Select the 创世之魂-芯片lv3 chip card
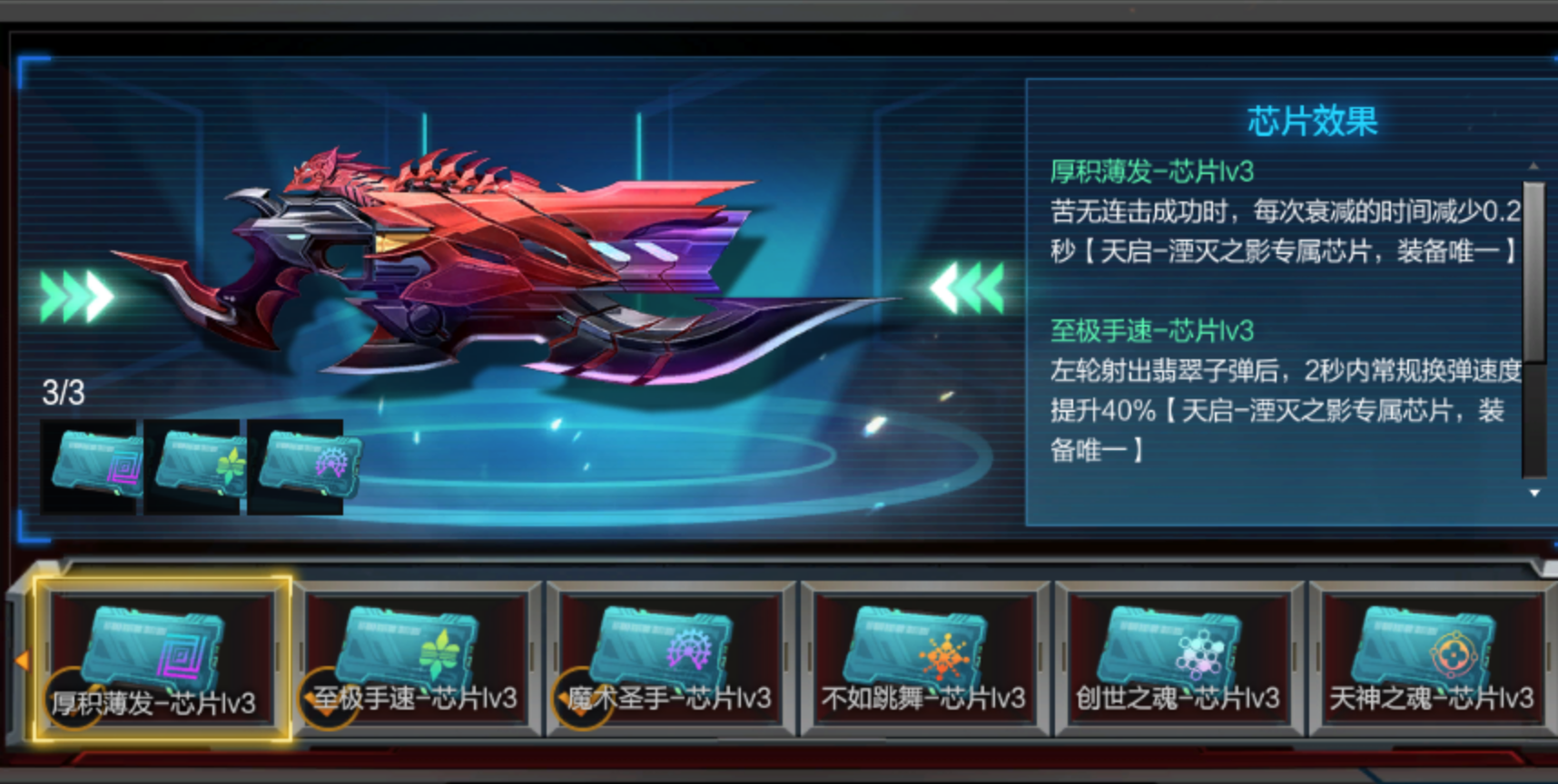Screen dimensions: 1558x784 tap(1179, 659)
